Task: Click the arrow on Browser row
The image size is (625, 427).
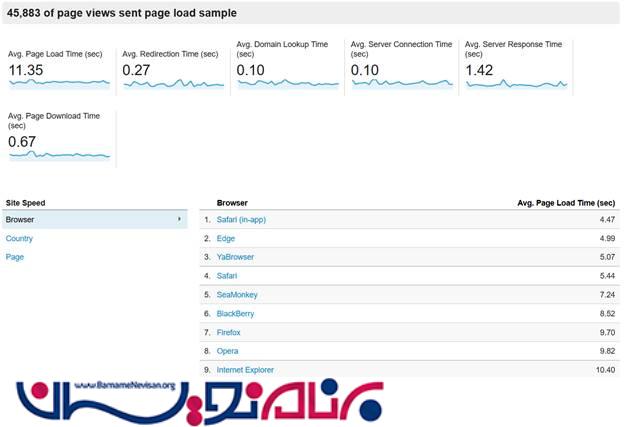Action: coord(179,219)
